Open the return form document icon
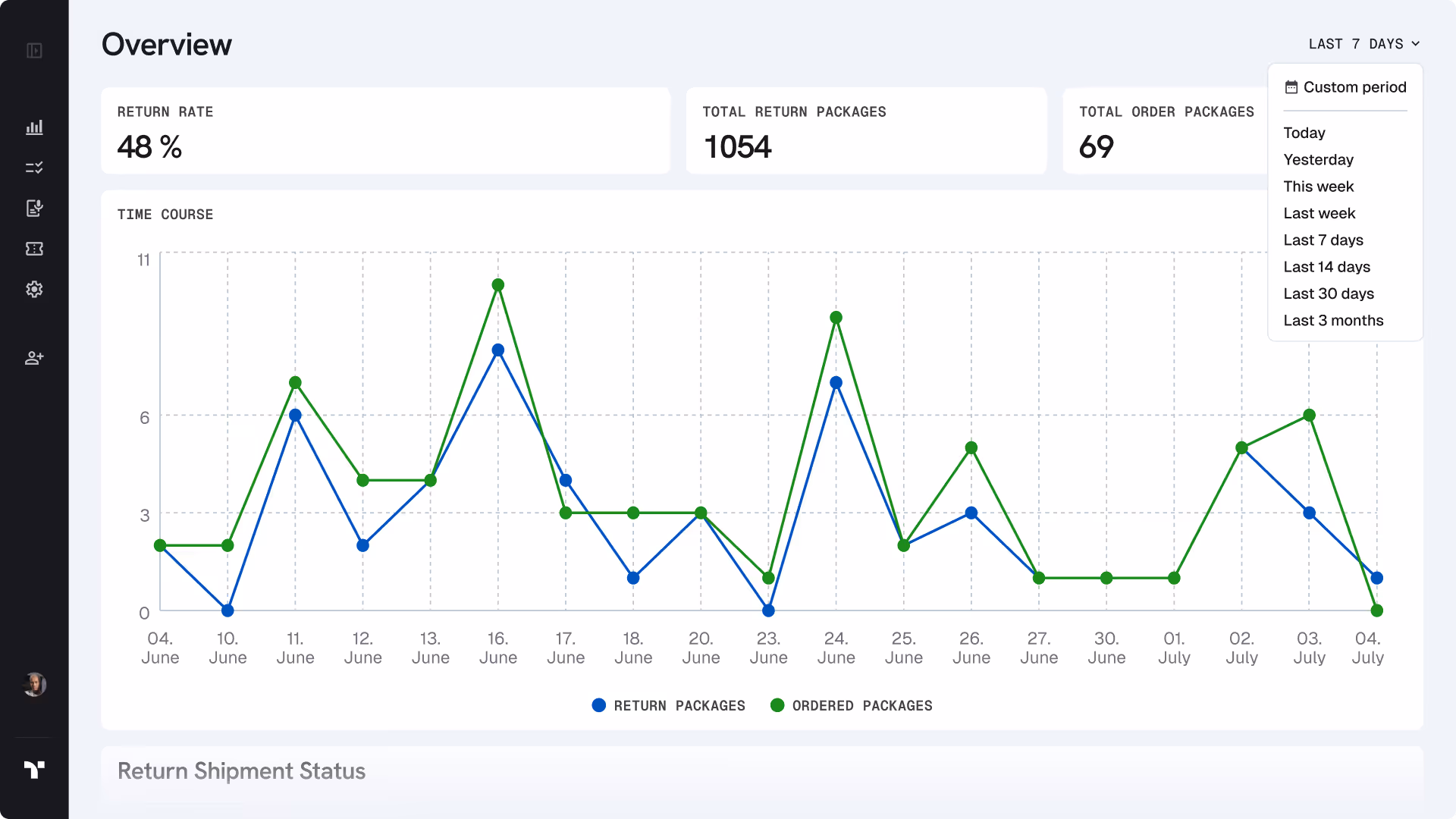Screen dimensions: 1456x819 [x=34, y=208]
